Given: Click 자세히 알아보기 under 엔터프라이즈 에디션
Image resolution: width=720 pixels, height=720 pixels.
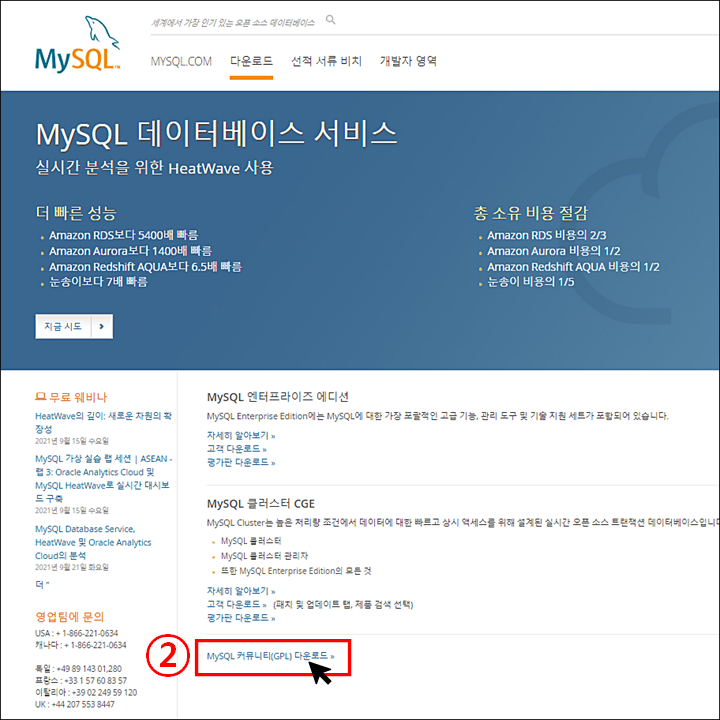Looking at the screenshot, I should click(241, 435).
